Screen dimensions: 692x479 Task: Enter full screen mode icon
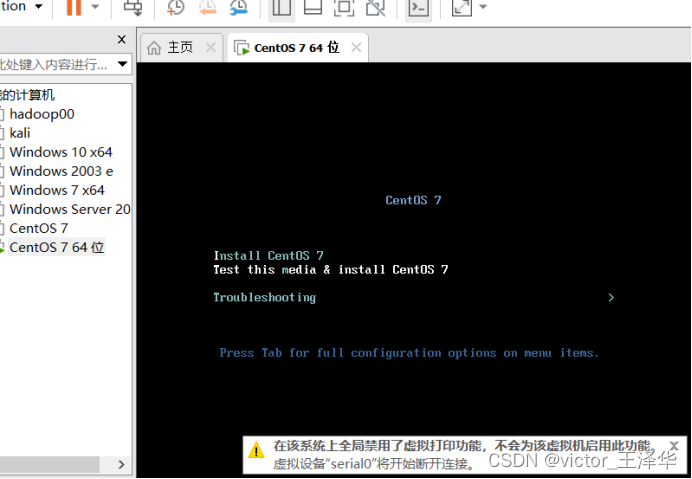pyautogui.click(x=344, y=7)
